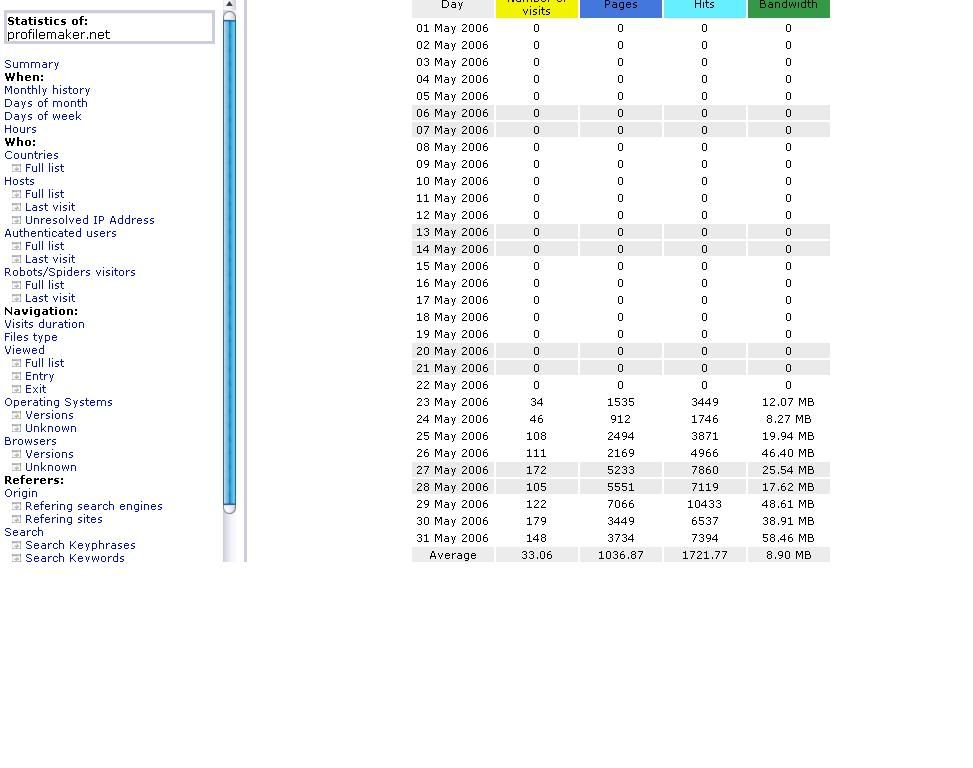This screenshot has height=768, width=973.
Task: Open Search report link
Action: tap(24, 532)
